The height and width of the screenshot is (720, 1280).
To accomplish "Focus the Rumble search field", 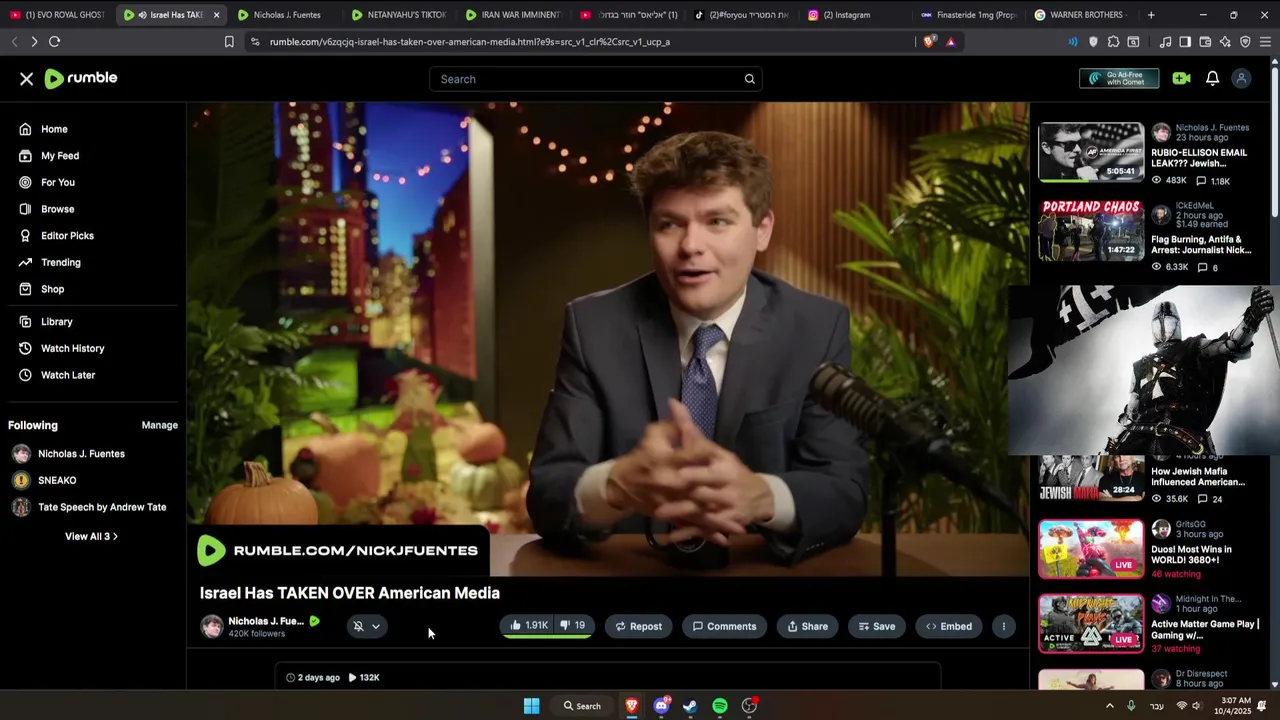I will tap(596, 79).
